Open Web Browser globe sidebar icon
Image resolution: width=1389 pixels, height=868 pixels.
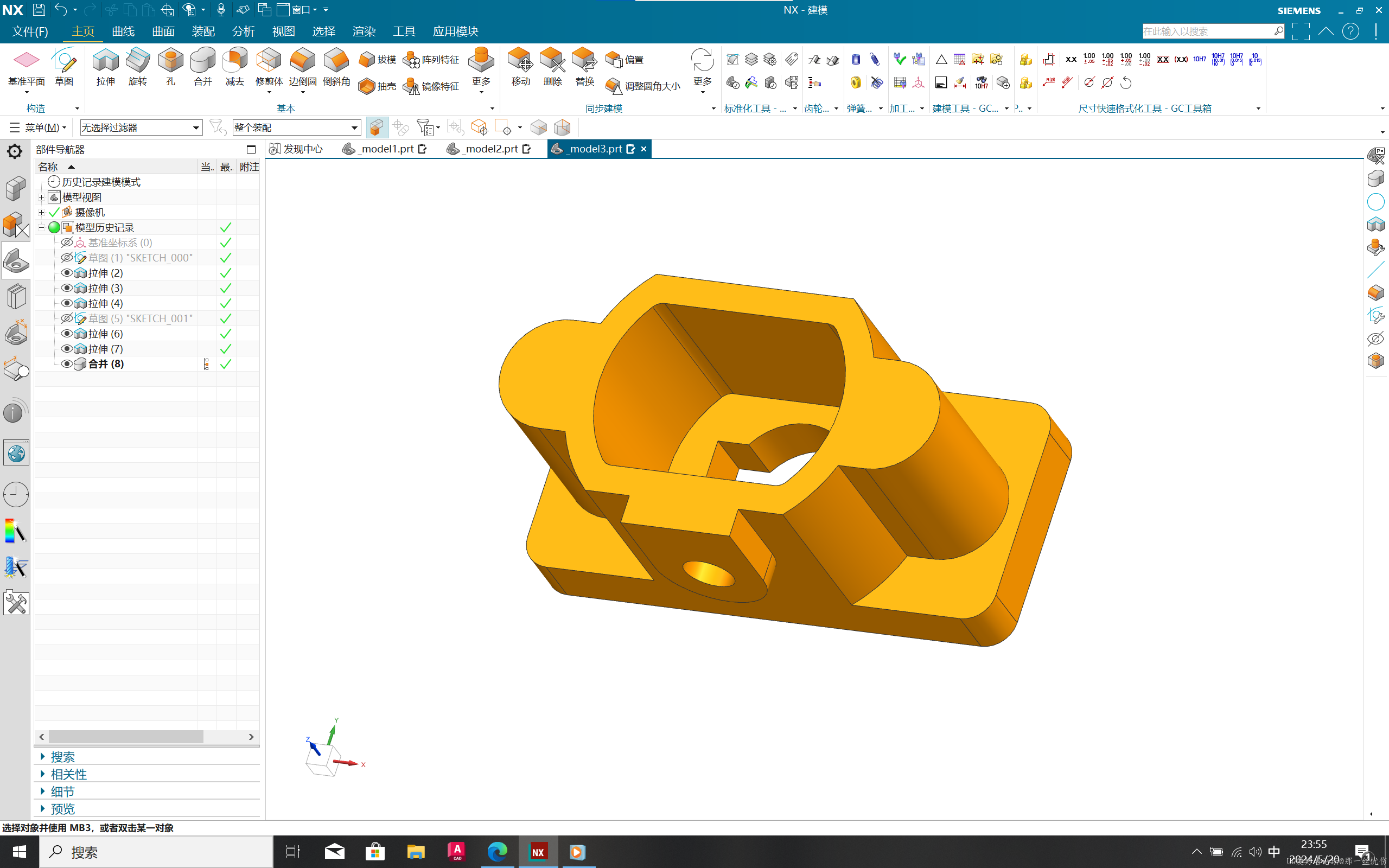click(x=16, y=454)
